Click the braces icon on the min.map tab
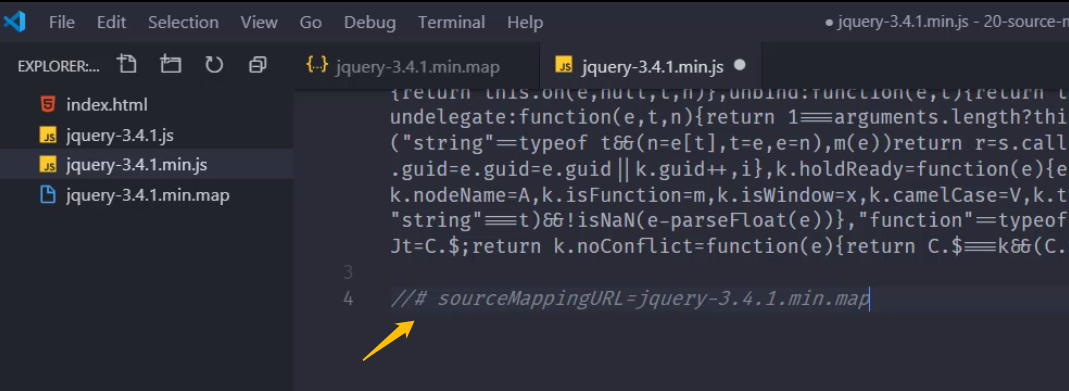This screenshot has width=1069, height=391. 317,65
